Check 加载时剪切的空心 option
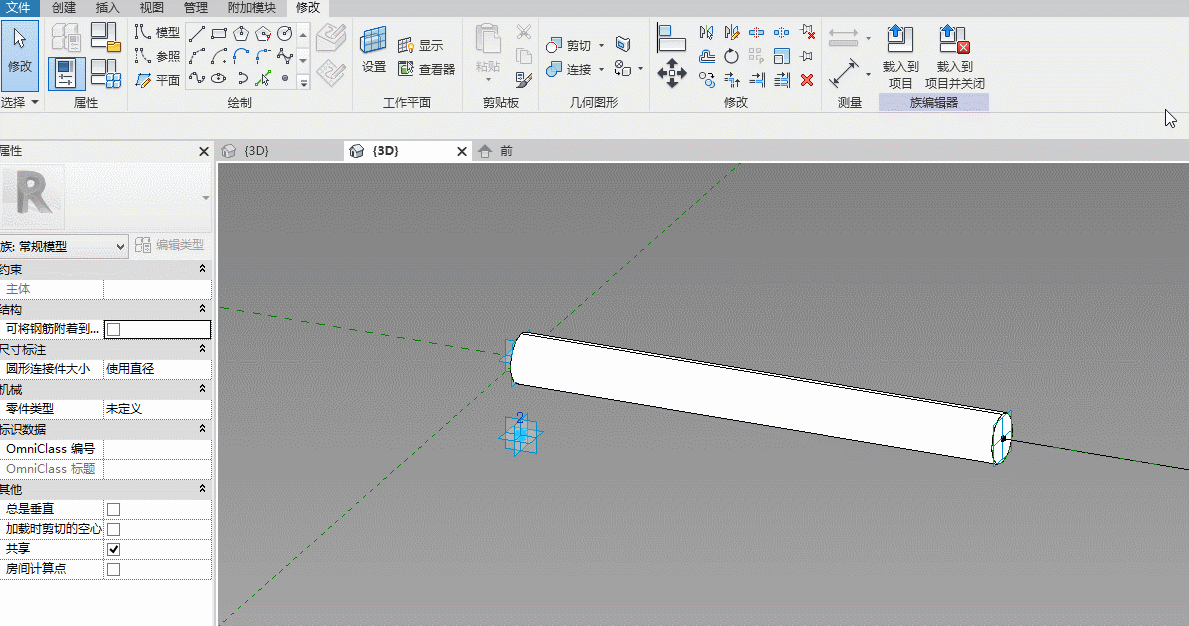Image resolution: width=1189 pixels, height=626 pixels. [x=114, y=529]
